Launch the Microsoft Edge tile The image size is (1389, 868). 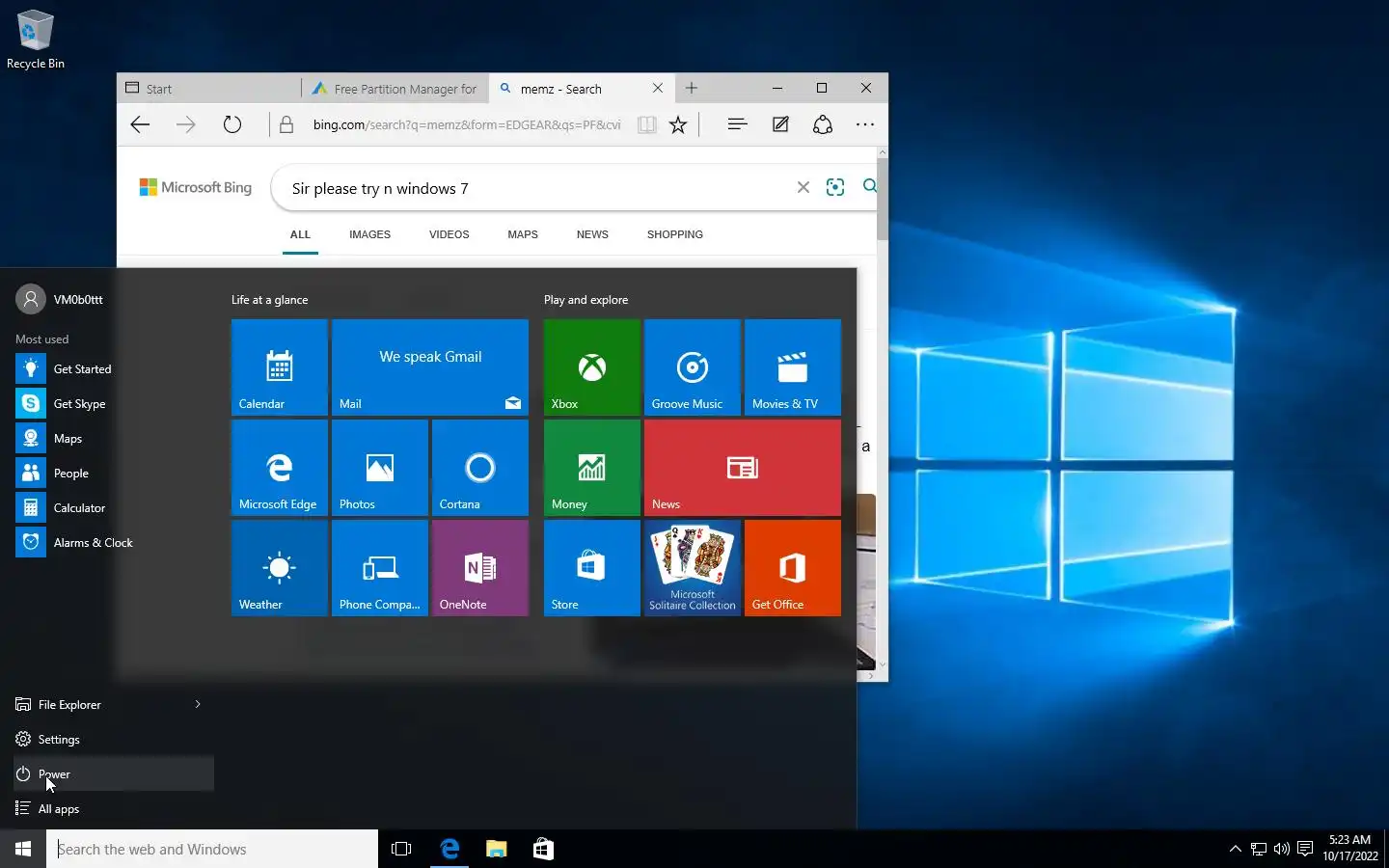280,468
